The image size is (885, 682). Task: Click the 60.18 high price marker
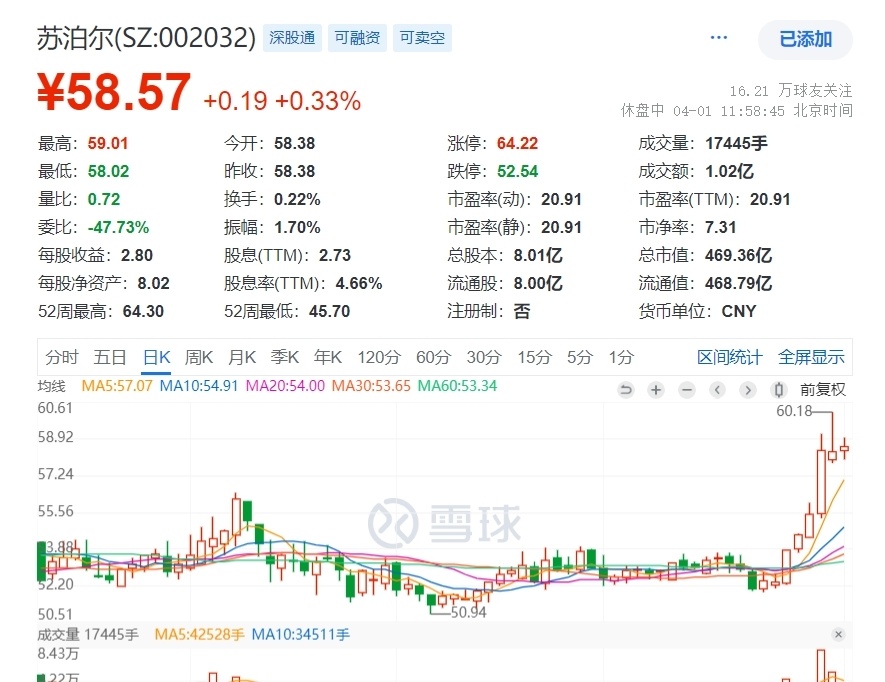[794, 411]
